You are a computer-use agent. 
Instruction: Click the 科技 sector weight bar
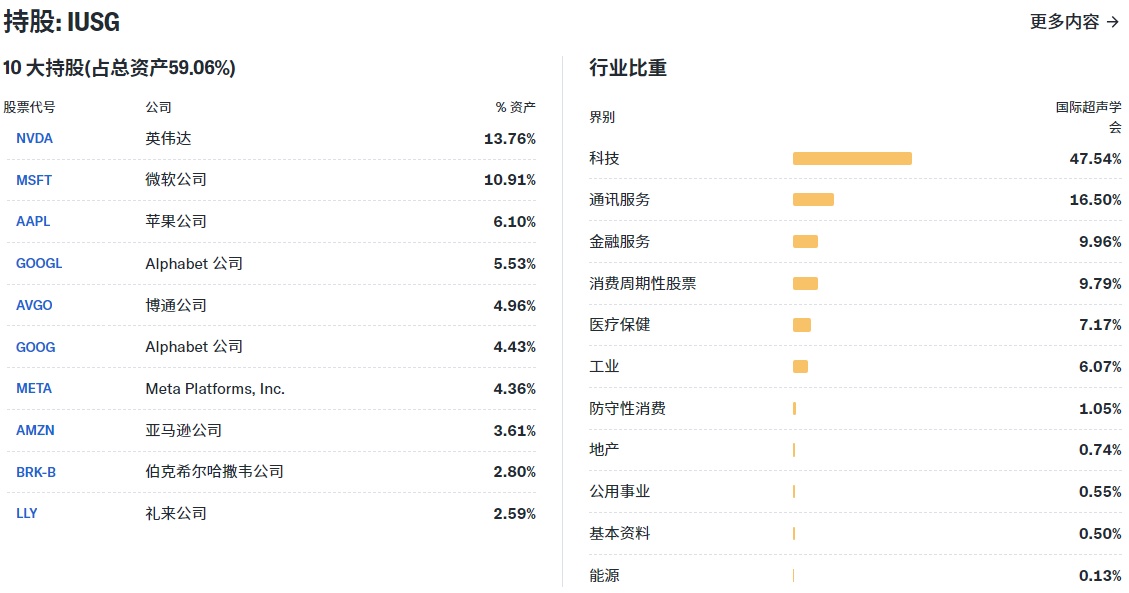pos(852,158)
